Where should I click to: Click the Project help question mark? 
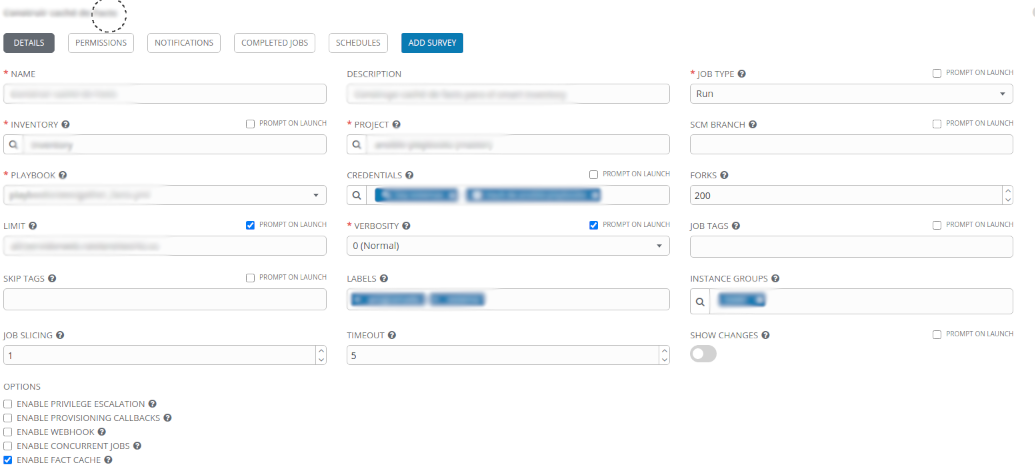point(397,124)
